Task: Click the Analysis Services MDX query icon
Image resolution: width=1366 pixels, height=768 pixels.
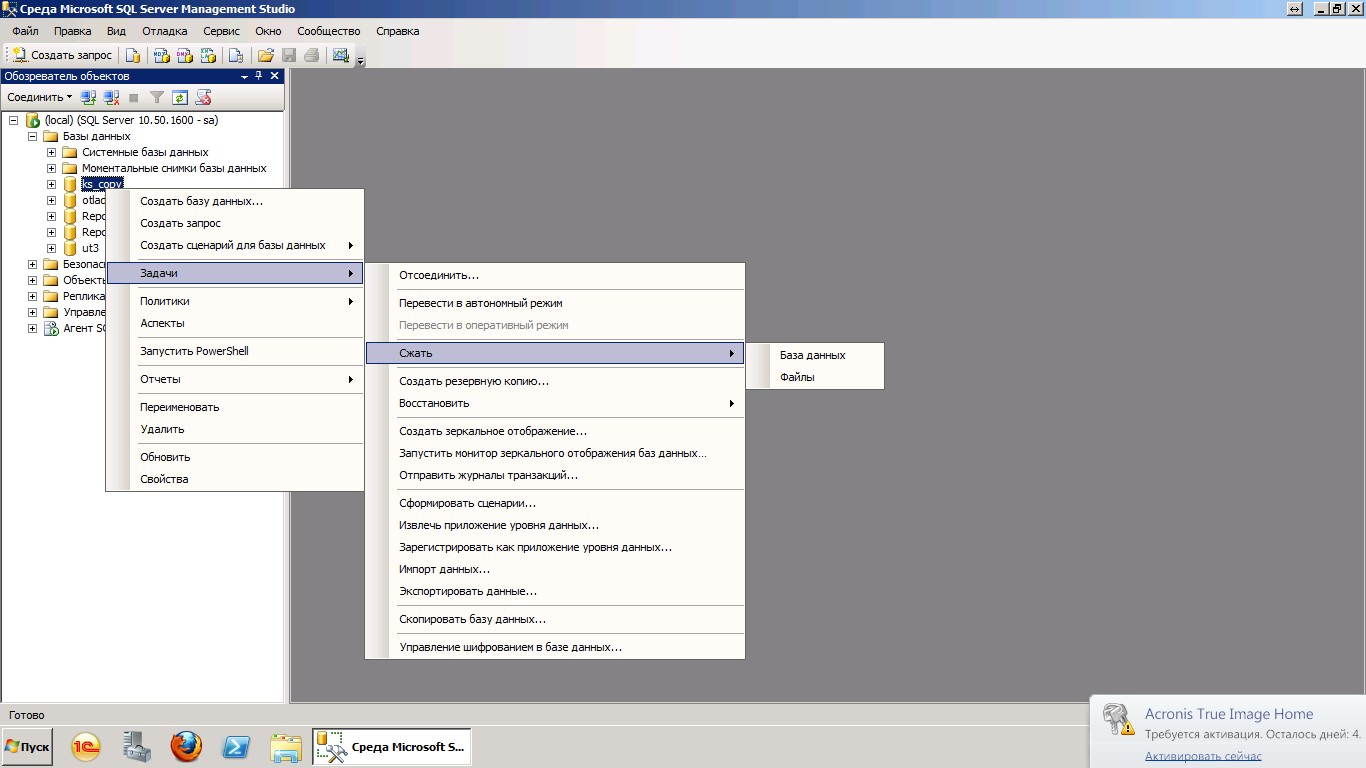Action: [161, 55]
